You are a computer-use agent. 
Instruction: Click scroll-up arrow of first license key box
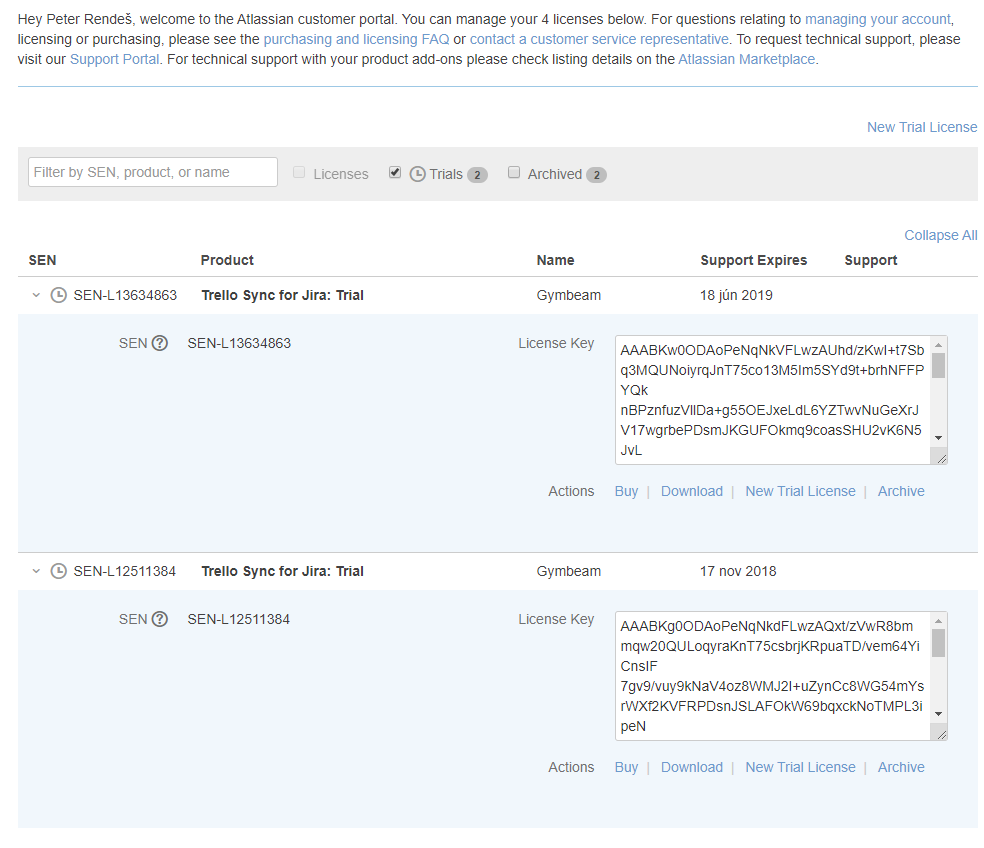[x=938, y=345]
